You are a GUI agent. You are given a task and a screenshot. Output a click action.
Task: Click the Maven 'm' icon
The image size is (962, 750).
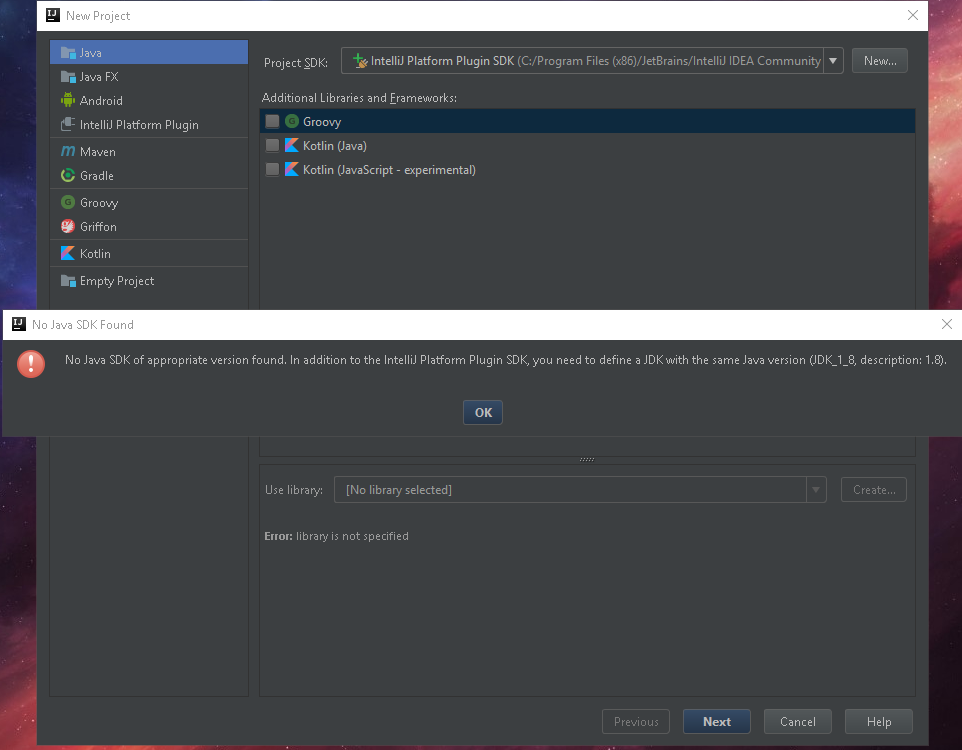68,151
